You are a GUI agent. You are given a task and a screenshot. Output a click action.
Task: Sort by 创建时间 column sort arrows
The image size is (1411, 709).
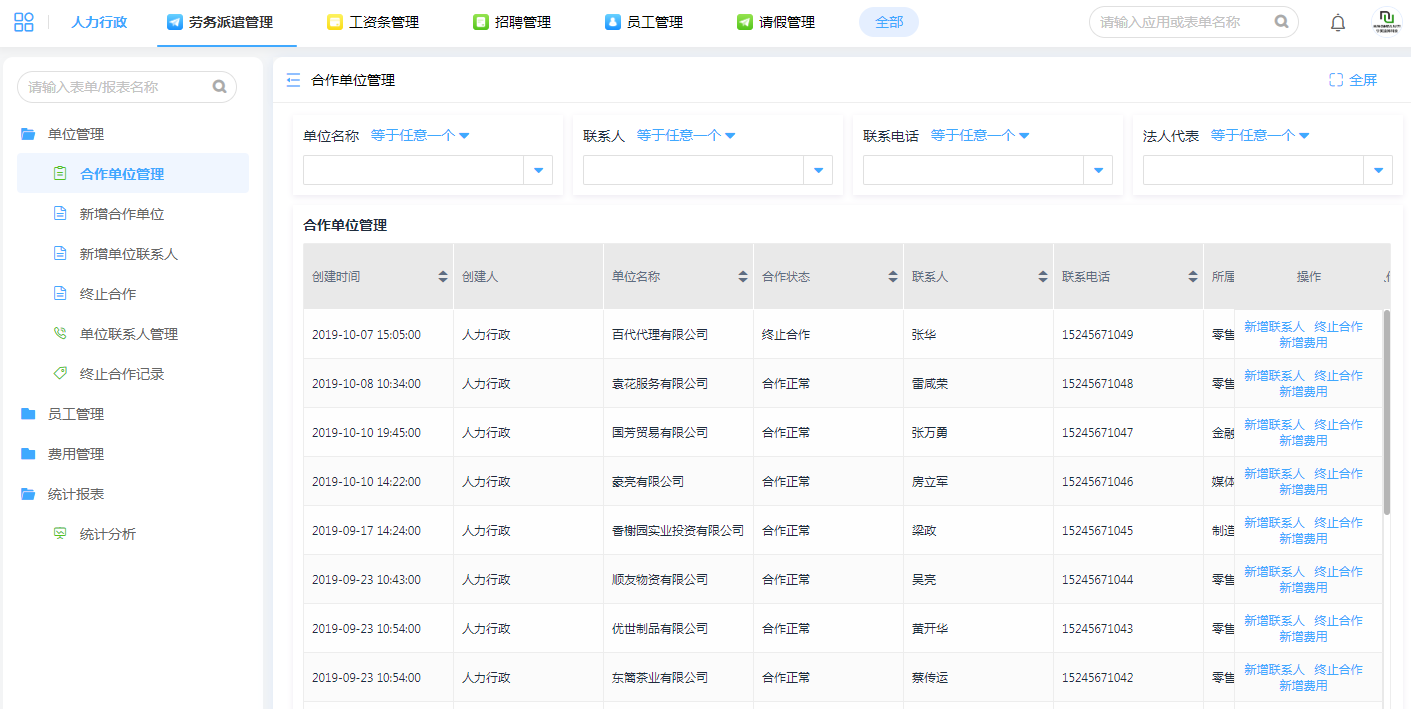(x=443, y=277)
